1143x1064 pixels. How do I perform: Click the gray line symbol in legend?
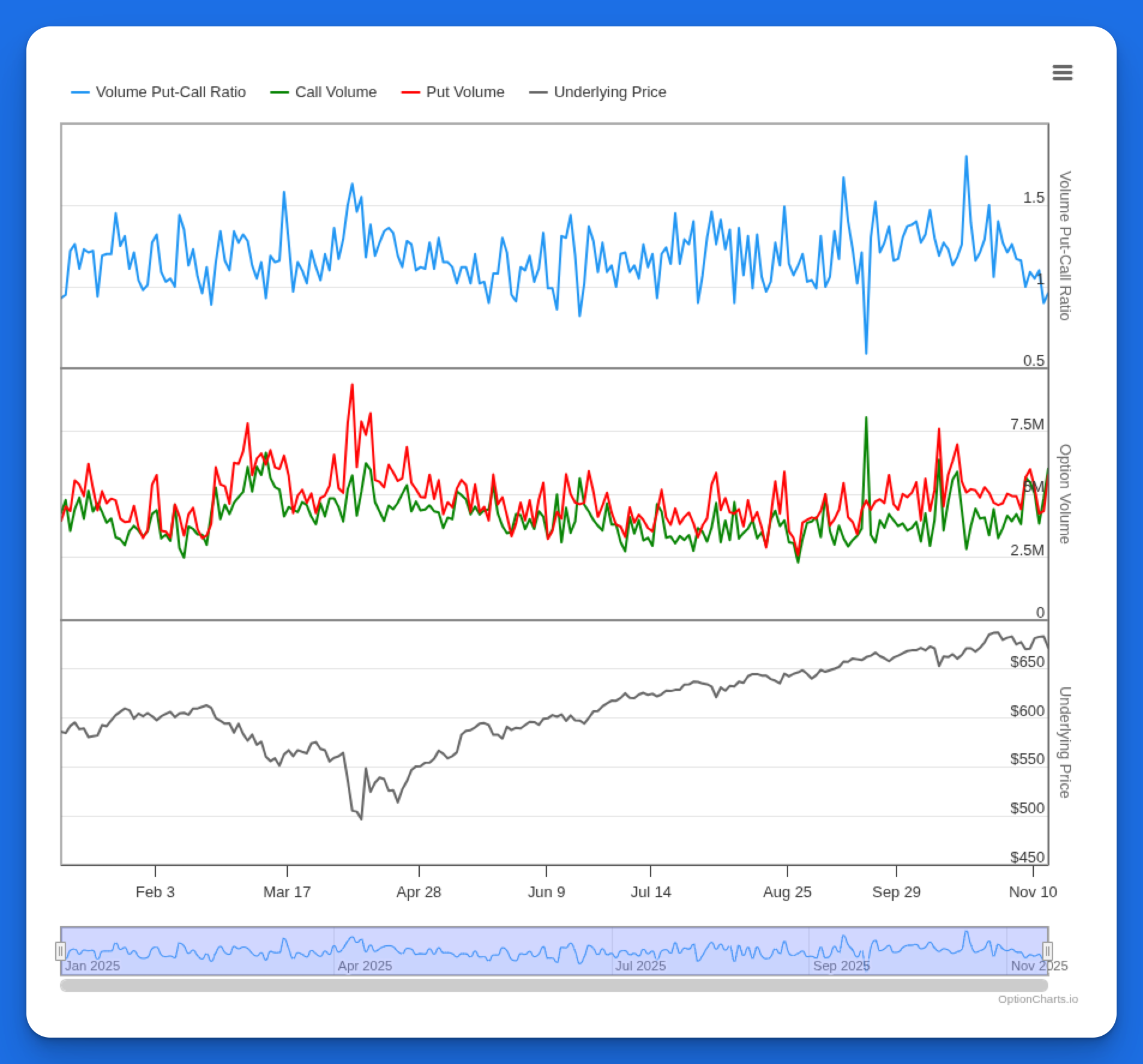point(538,92)
